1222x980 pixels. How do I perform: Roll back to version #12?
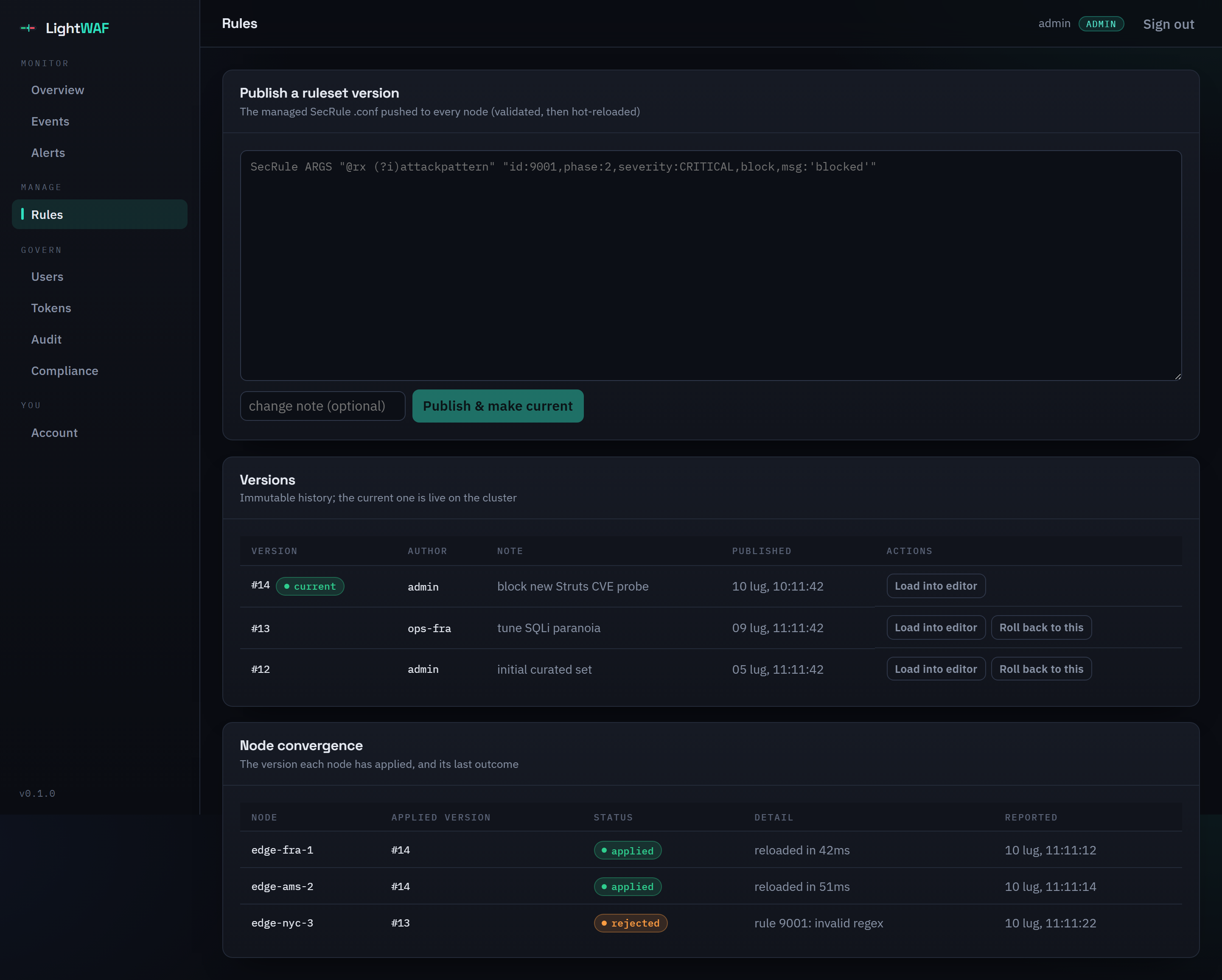(x=1041, y=669)
